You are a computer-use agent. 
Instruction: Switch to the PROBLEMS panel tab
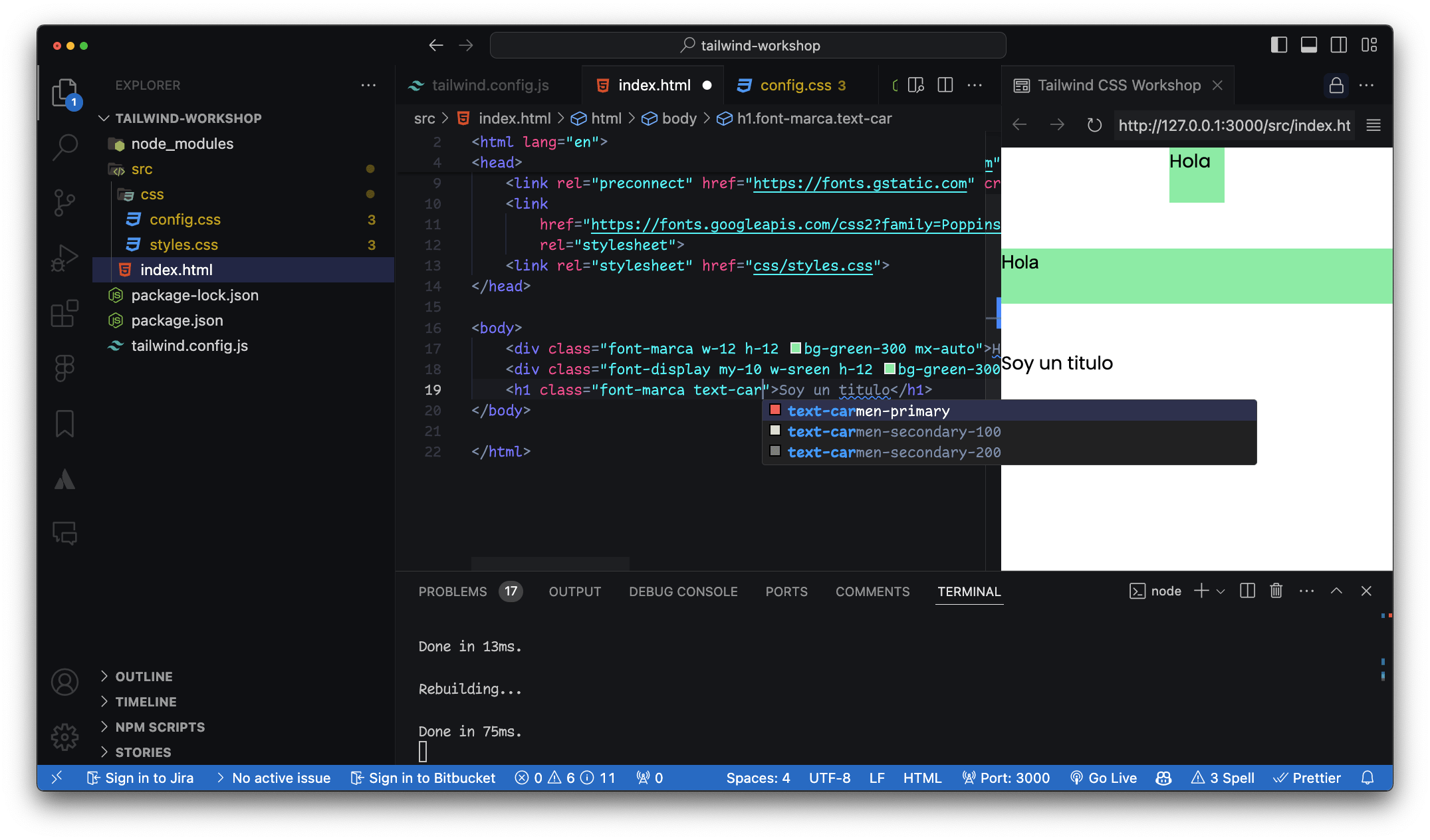point(453,591)
